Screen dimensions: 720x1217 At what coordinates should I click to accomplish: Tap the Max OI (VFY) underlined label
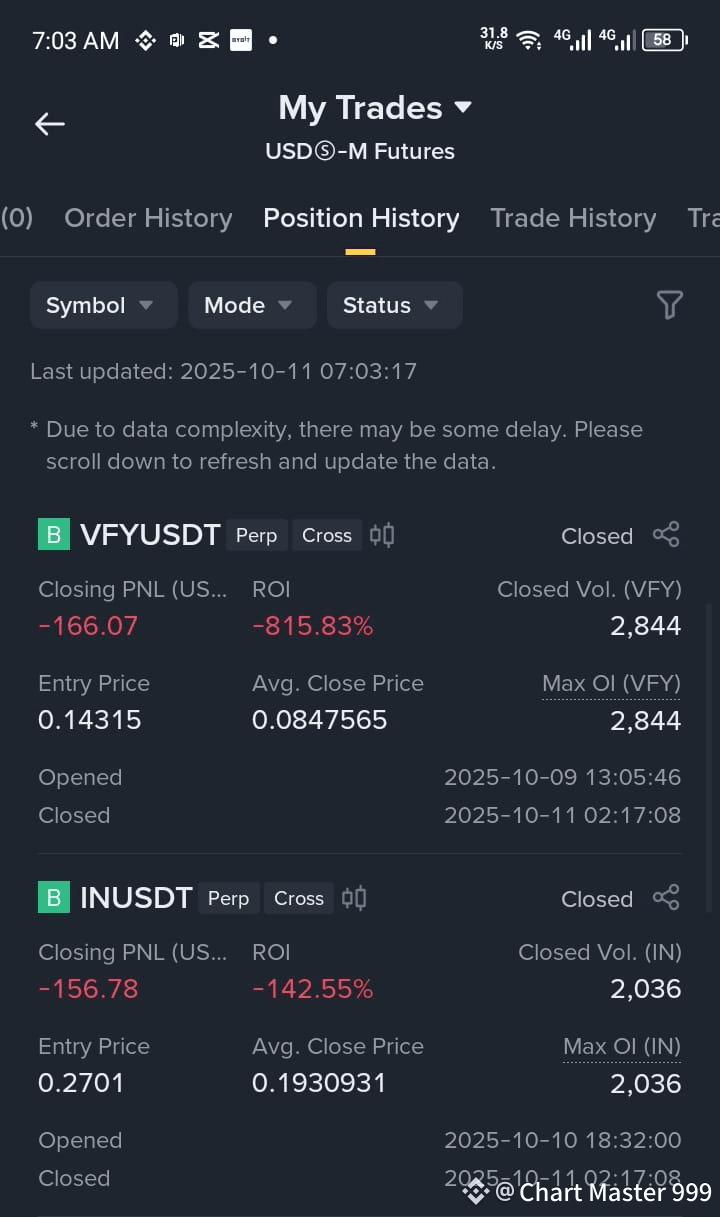[611, 684]
